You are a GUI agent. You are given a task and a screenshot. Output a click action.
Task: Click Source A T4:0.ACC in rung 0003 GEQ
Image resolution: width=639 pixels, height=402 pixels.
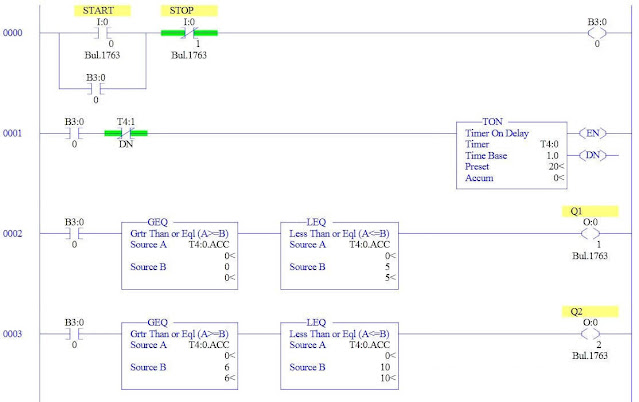click(209, 345)
